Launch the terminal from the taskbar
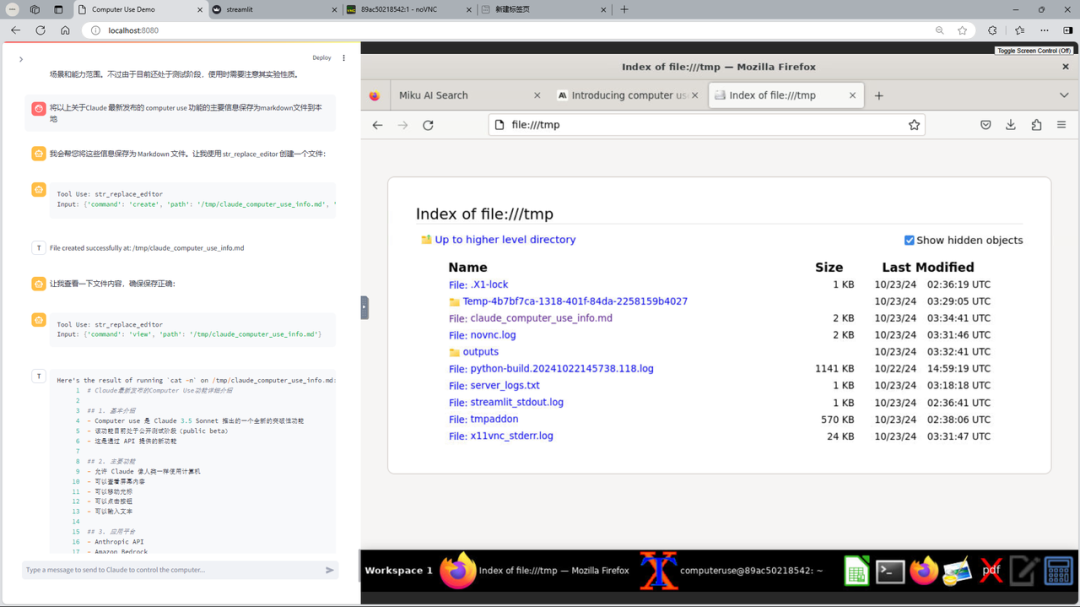 [x=890, y=570]
